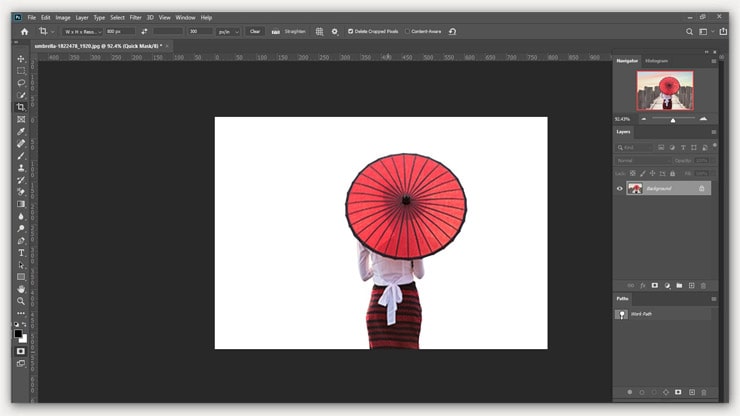
Task: Select the Move tool
Action: pos(21,59)
